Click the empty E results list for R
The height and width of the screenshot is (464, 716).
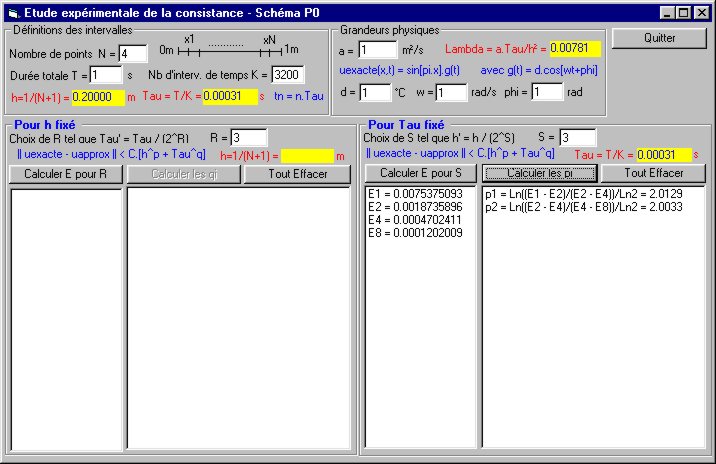(67, 319)
